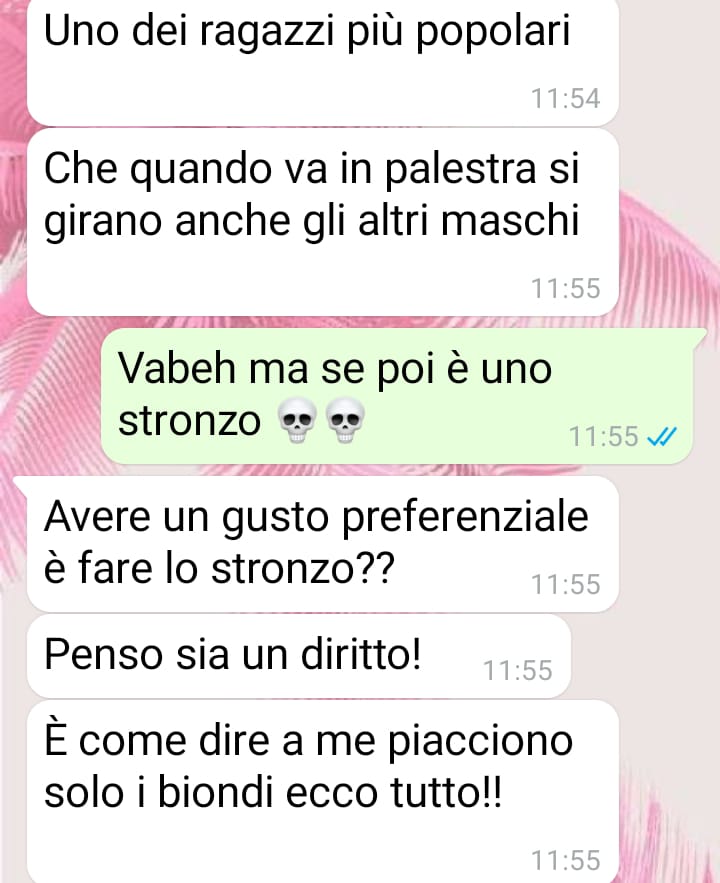Tap the first skull emoji
The image size is (720, 883).
pos(298,420)
